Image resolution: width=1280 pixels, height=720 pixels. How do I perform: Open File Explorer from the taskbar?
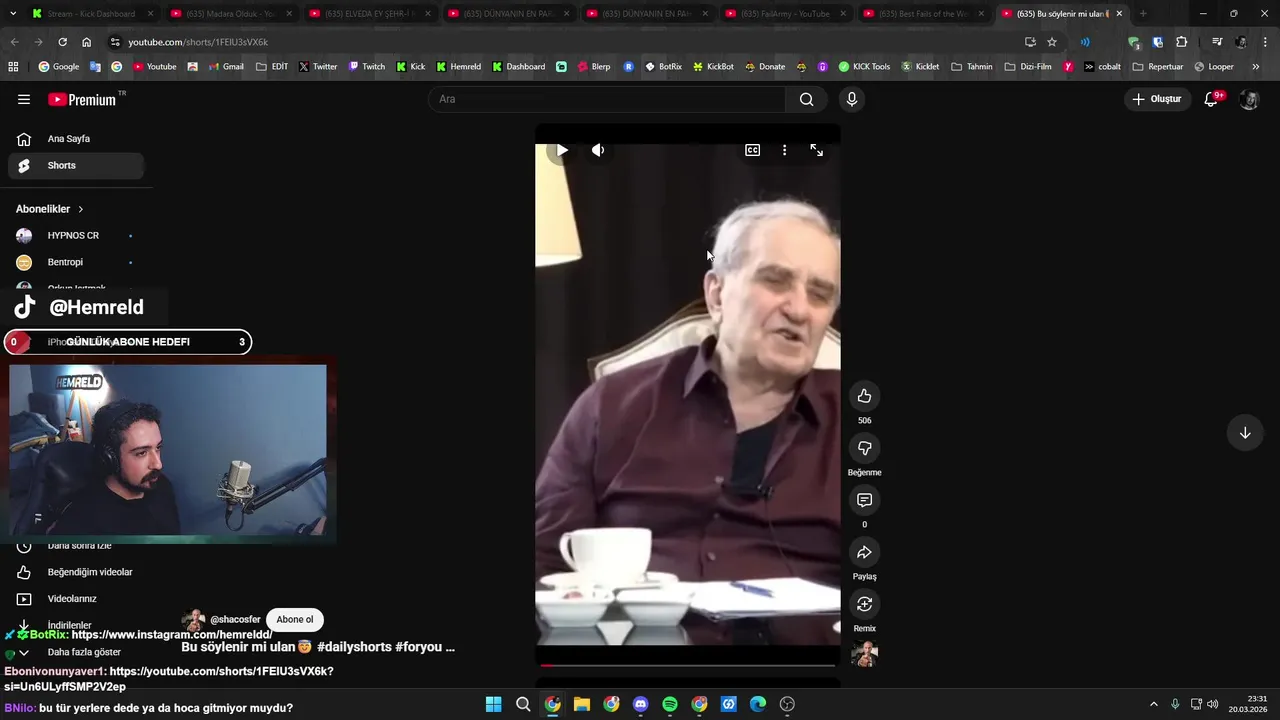click(x=582, y=704)
